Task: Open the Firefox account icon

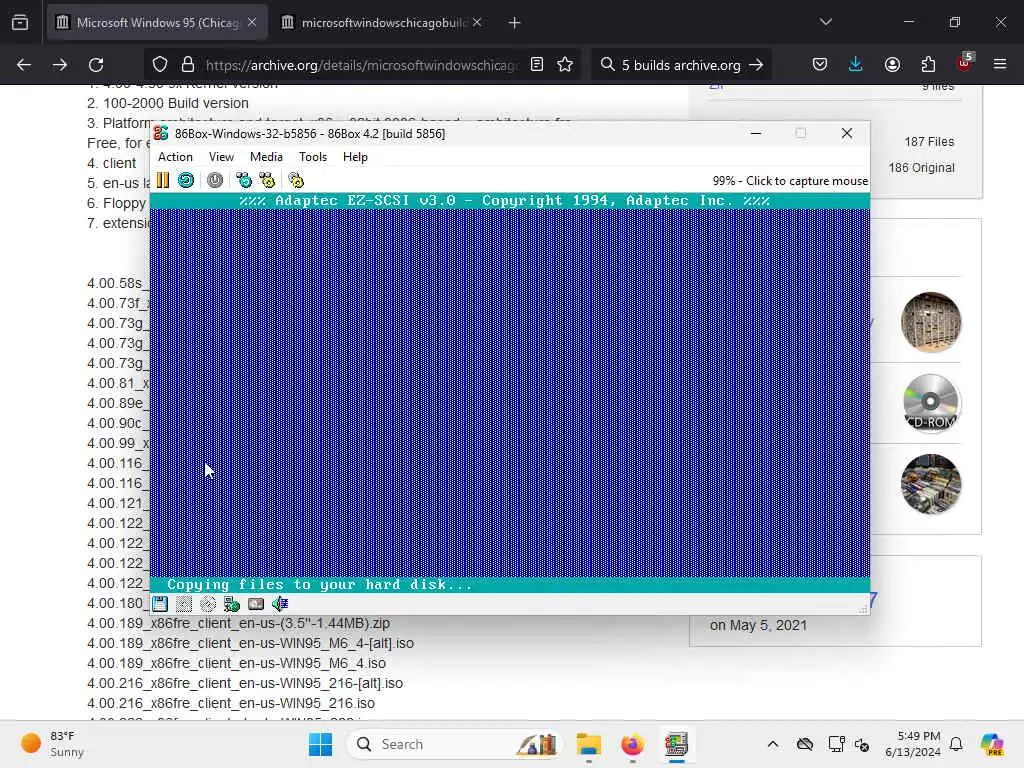Action: click(892, 65)
